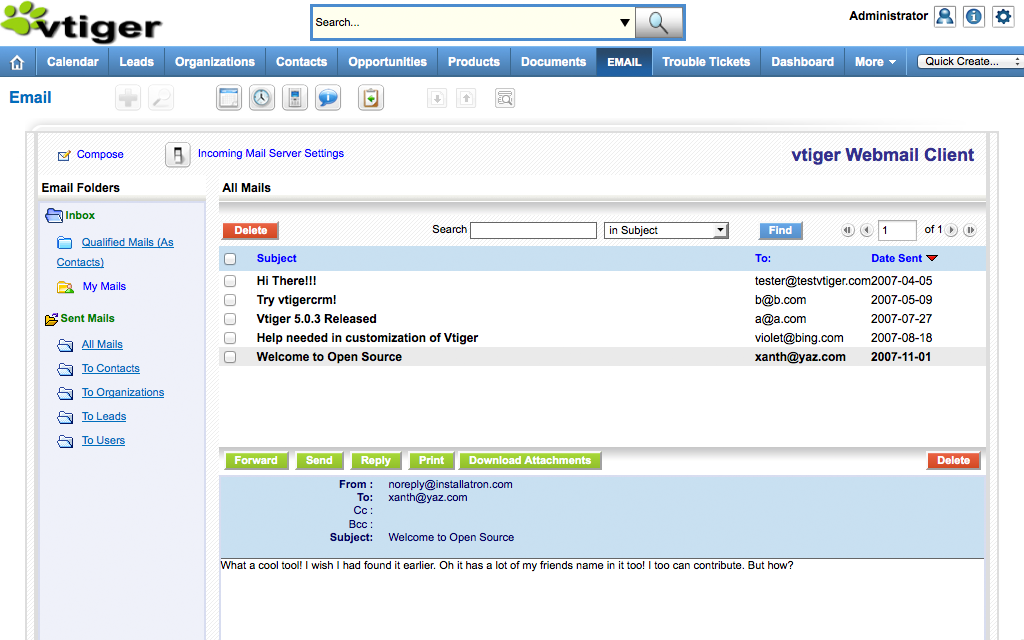Switch to the Trouble Tickets tab
Image resolution: width=1024 pixels, height=640 pixels.
tap(705, 62)
